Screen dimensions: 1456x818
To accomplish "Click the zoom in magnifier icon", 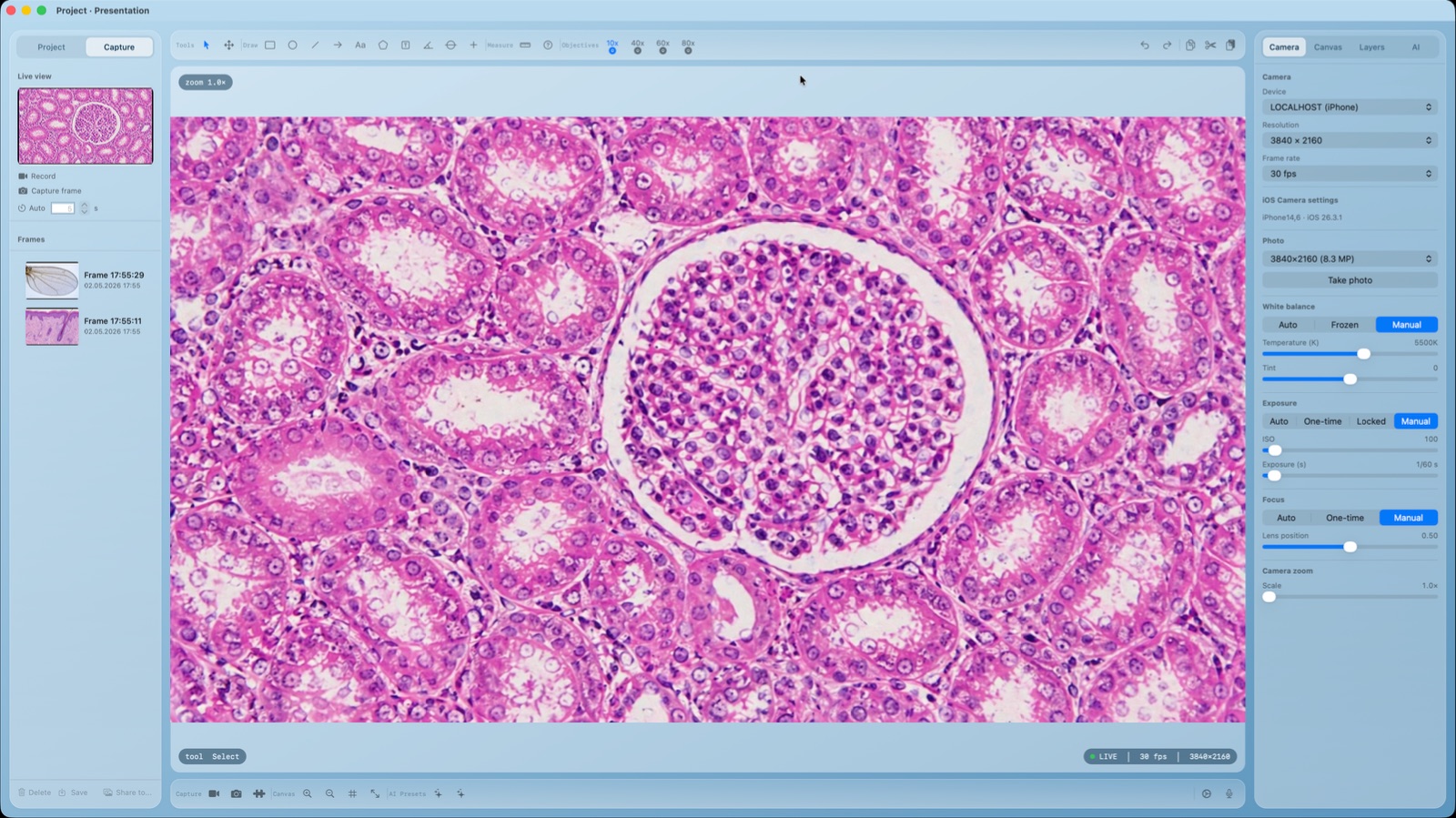I will coord(308,793).
